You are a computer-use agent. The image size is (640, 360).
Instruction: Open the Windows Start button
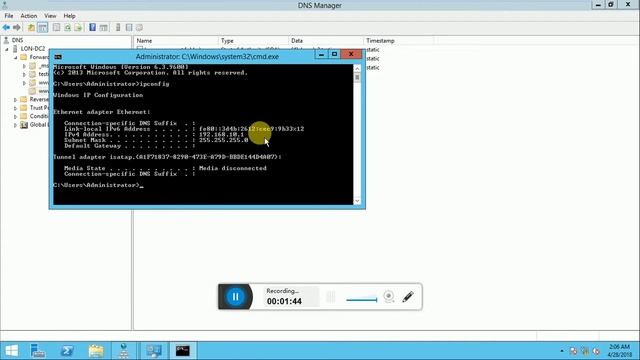tap(11, 351)
